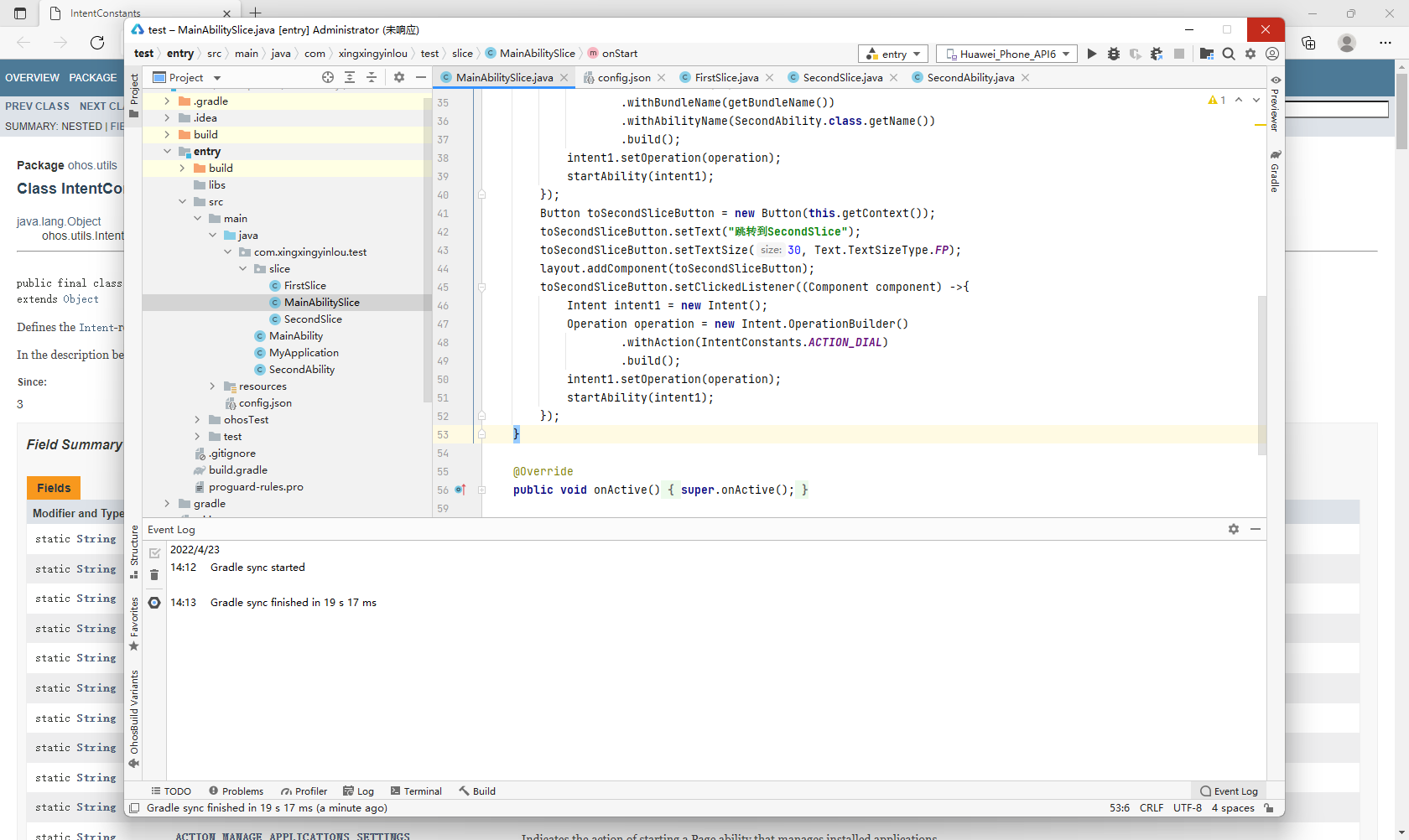Viewport: 1409px width, 840px height.
Task: Open the Profiler tool tab
Action: [x=304, y=791]
